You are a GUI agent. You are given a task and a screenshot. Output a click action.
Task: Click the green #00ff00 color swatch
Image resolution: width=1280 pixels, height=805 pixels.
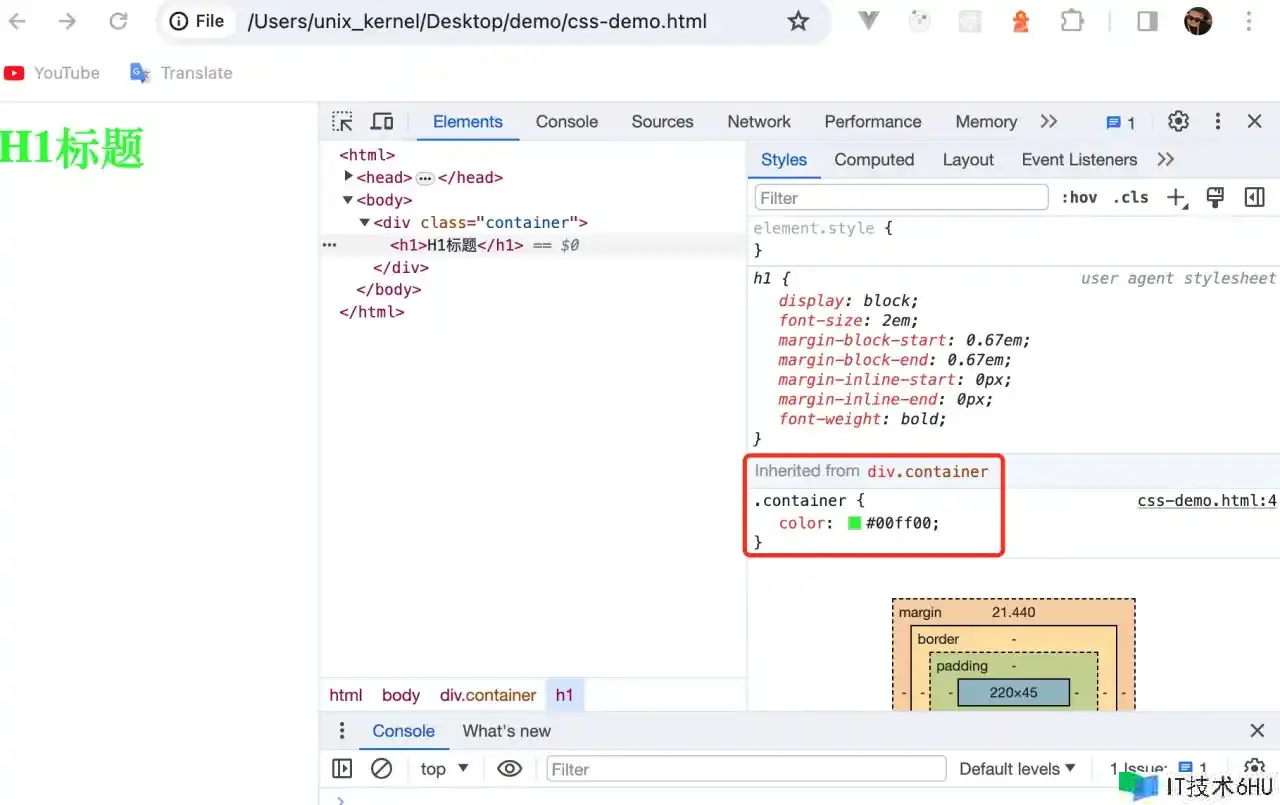(x=855, y=523)
